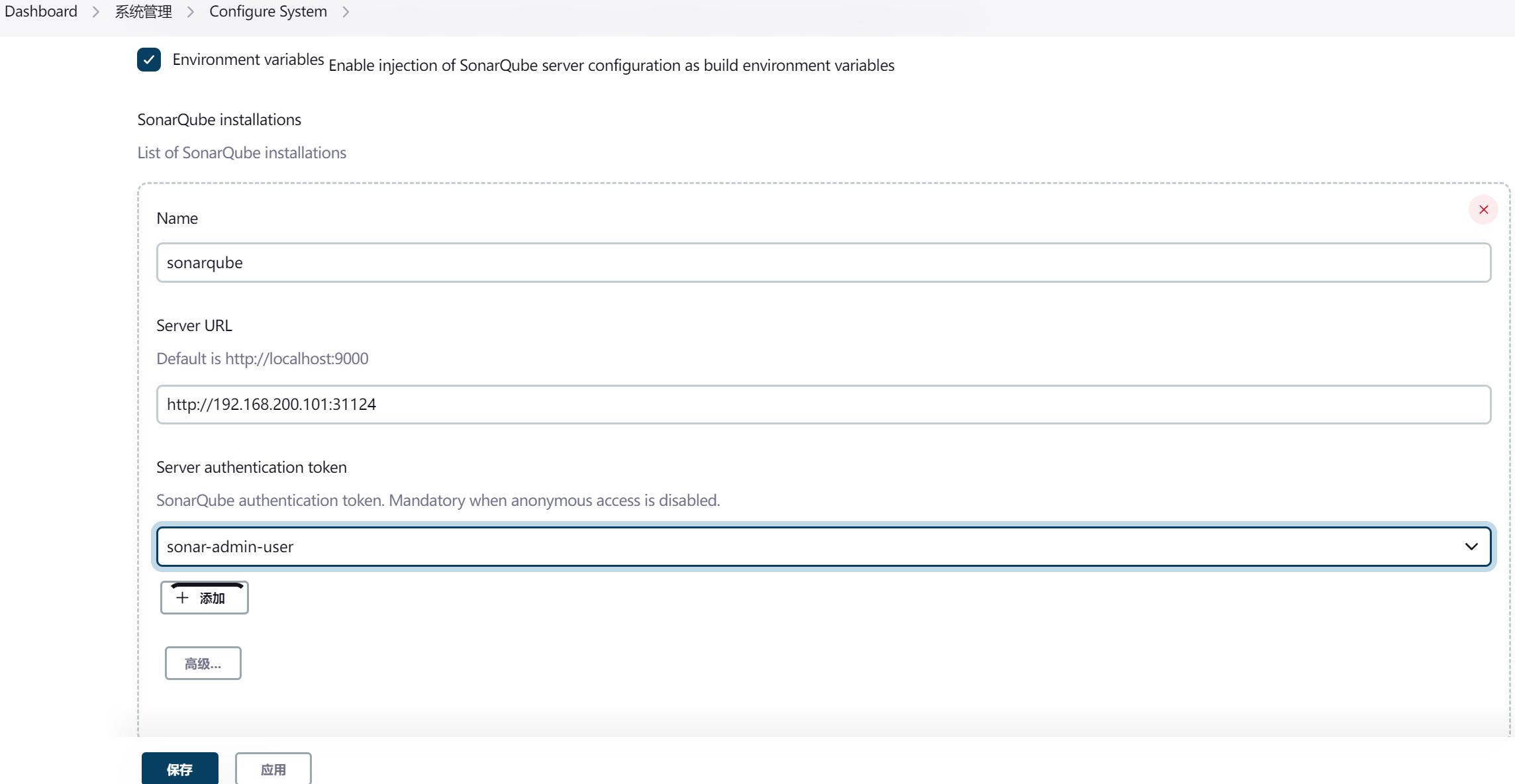Open 系统管理 in the breadcrumb
The height and width of the screenshot is (784, 1515).
(144, 11)
